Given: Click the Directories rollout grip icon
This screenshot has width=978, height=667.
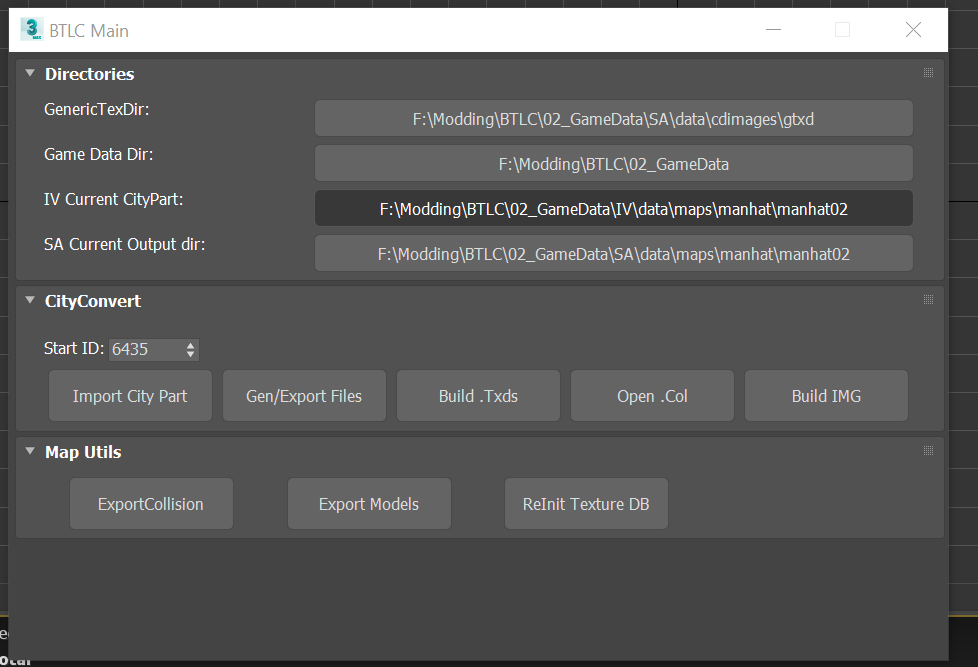Looking at the screenshot, I should click(928, 73).
